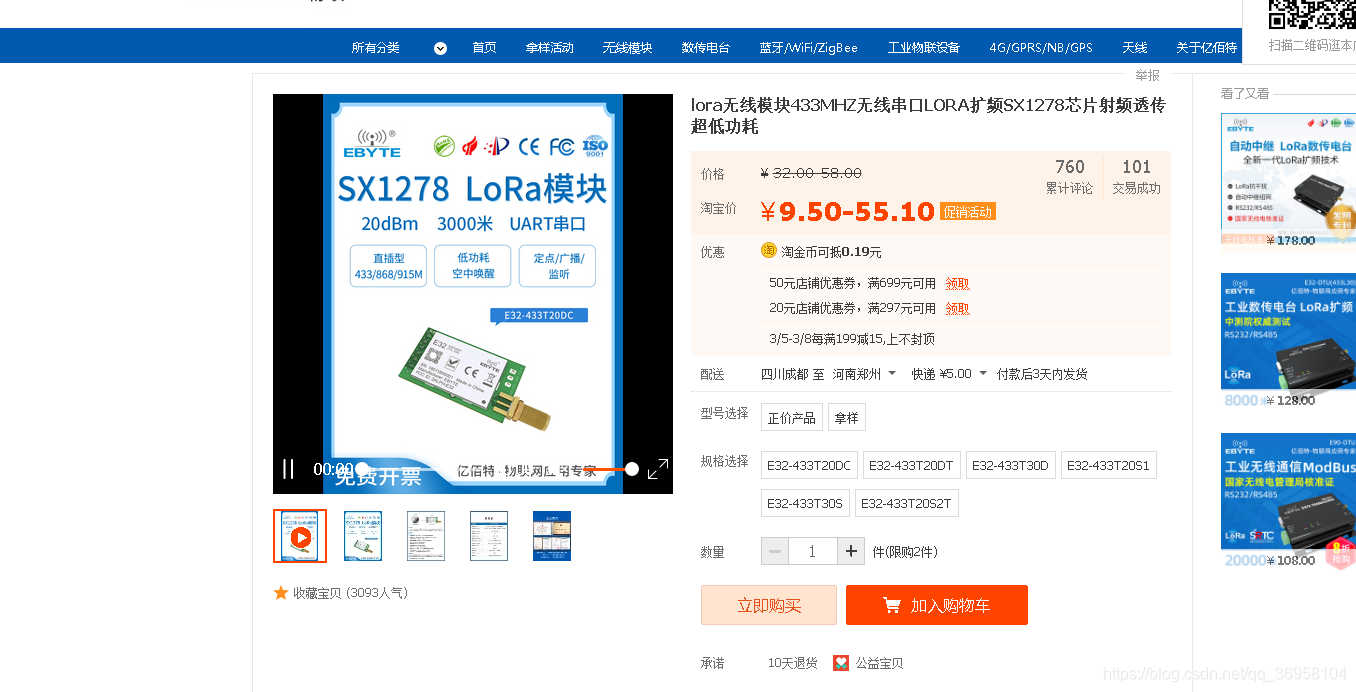1356x692 pixels.
Task: Open 无线模块 category
Action: tap(627, 48)
